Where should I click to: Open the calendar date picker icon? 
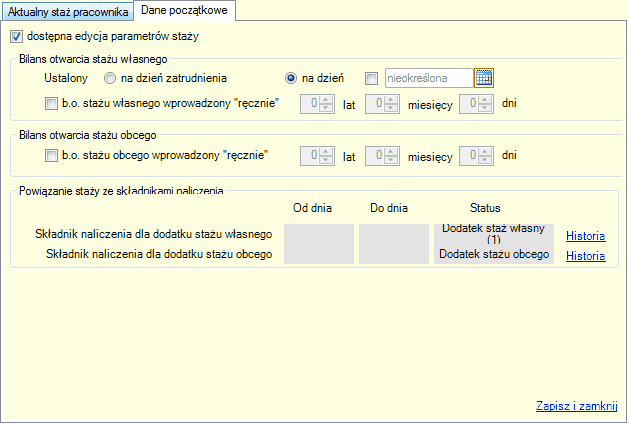pos(483,78)
